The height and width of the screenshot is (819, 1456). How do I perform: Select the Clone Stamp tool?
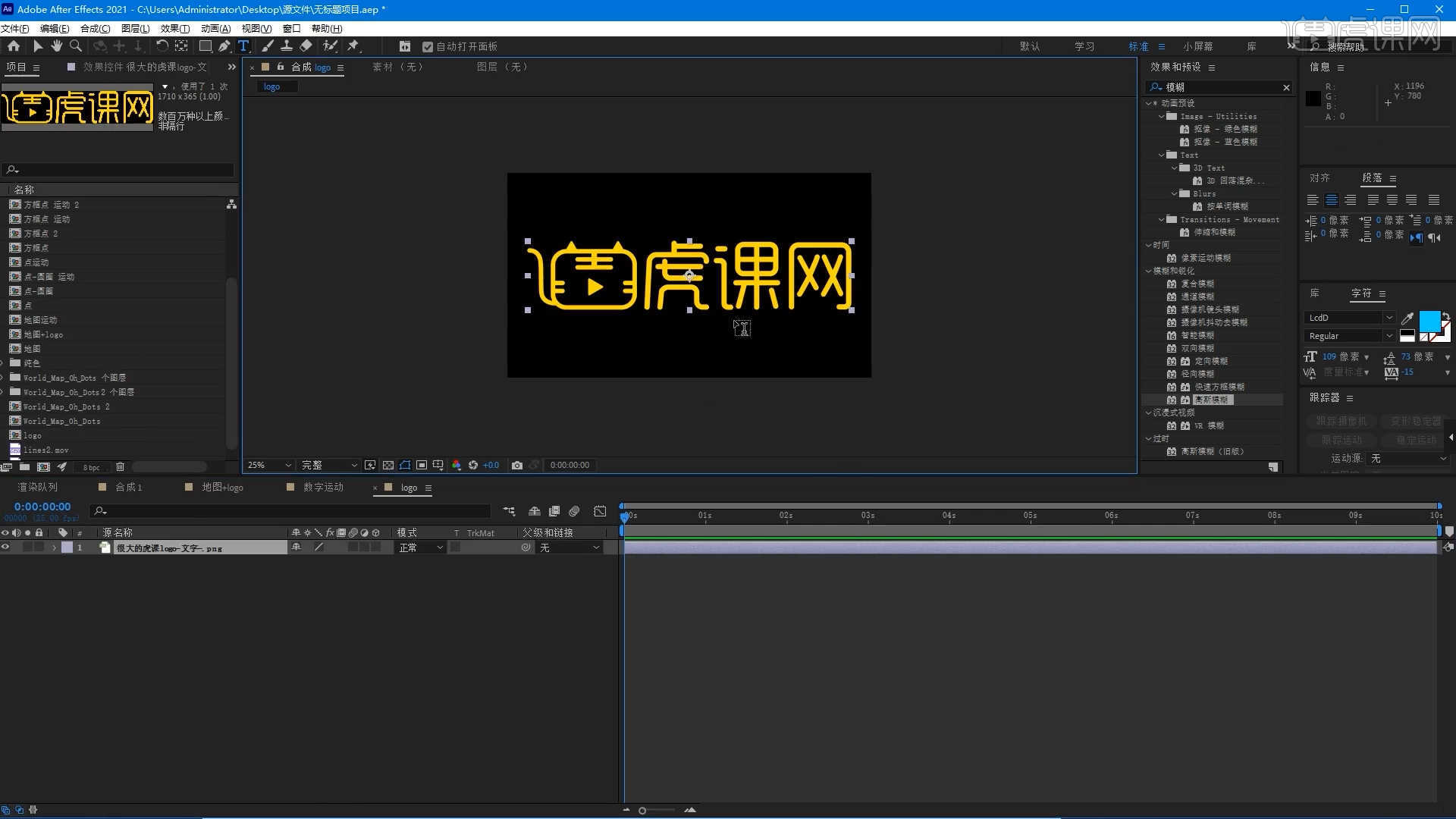coord(287,46)
